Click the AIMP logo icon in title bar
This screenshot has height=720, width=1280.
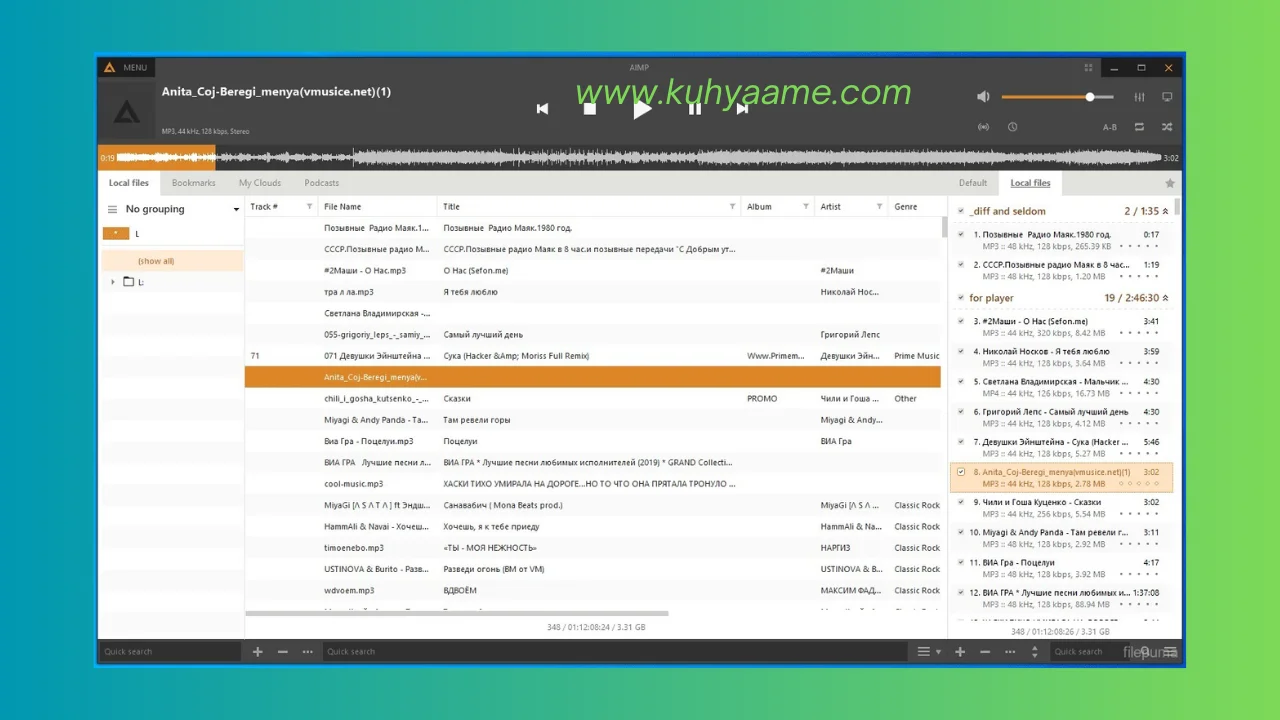[110, 68]
